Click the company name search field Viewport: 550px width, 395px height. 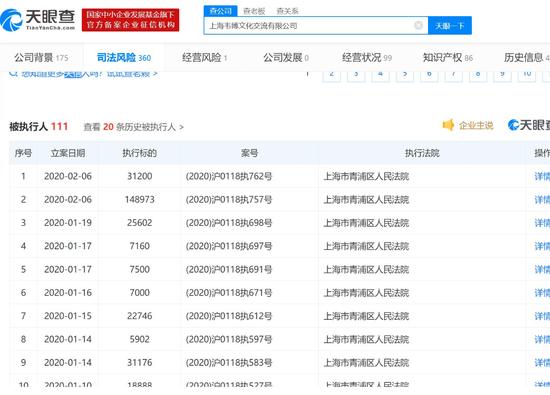(315, 26)
